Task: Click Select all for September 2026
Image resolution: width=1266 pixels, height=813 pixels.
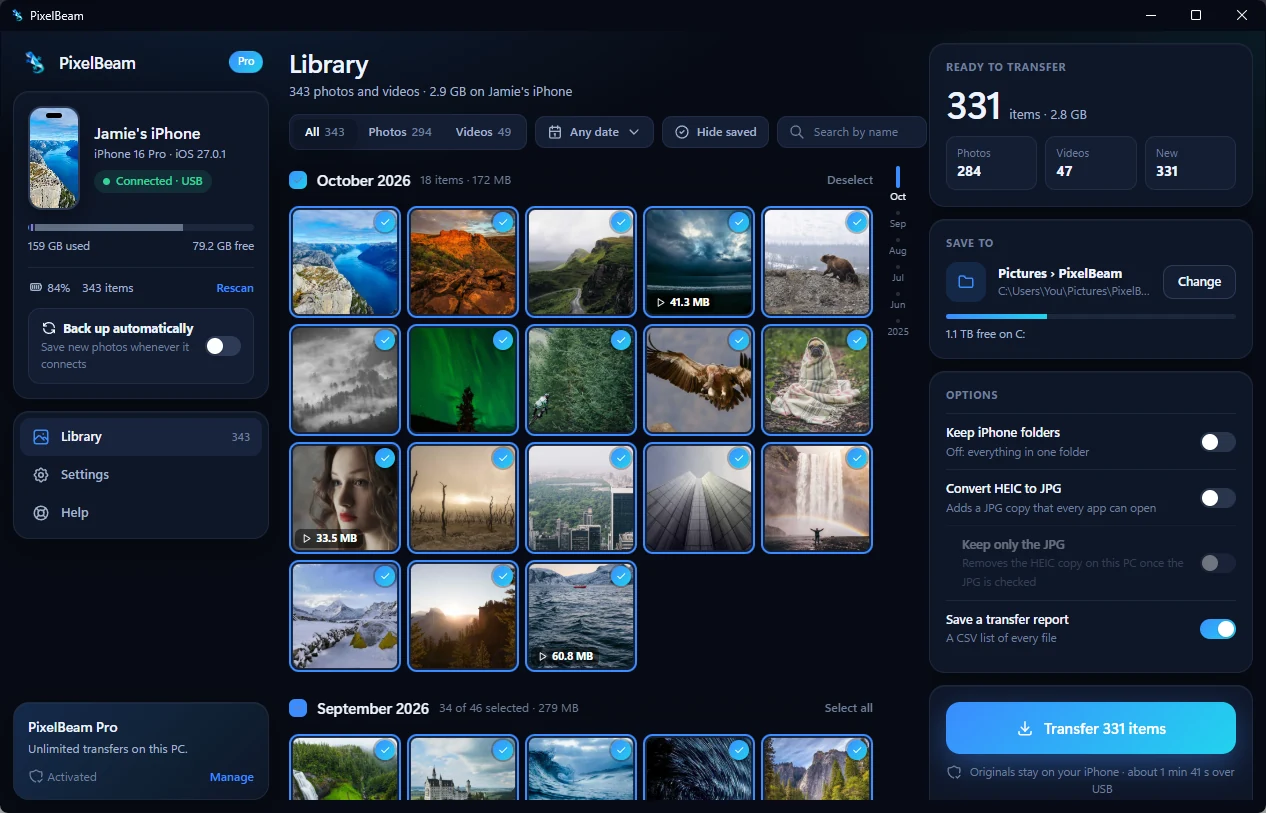Action: [x=848, y=708]
